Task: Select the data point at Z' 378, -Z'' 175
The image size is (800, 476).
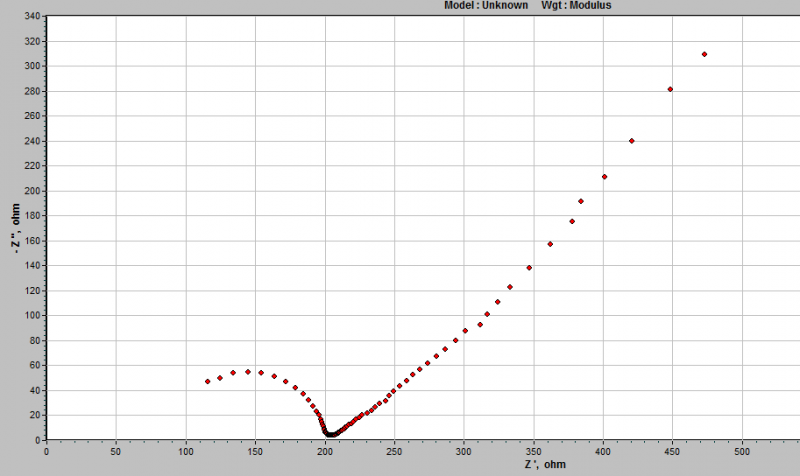Action: tap(572, 221)
